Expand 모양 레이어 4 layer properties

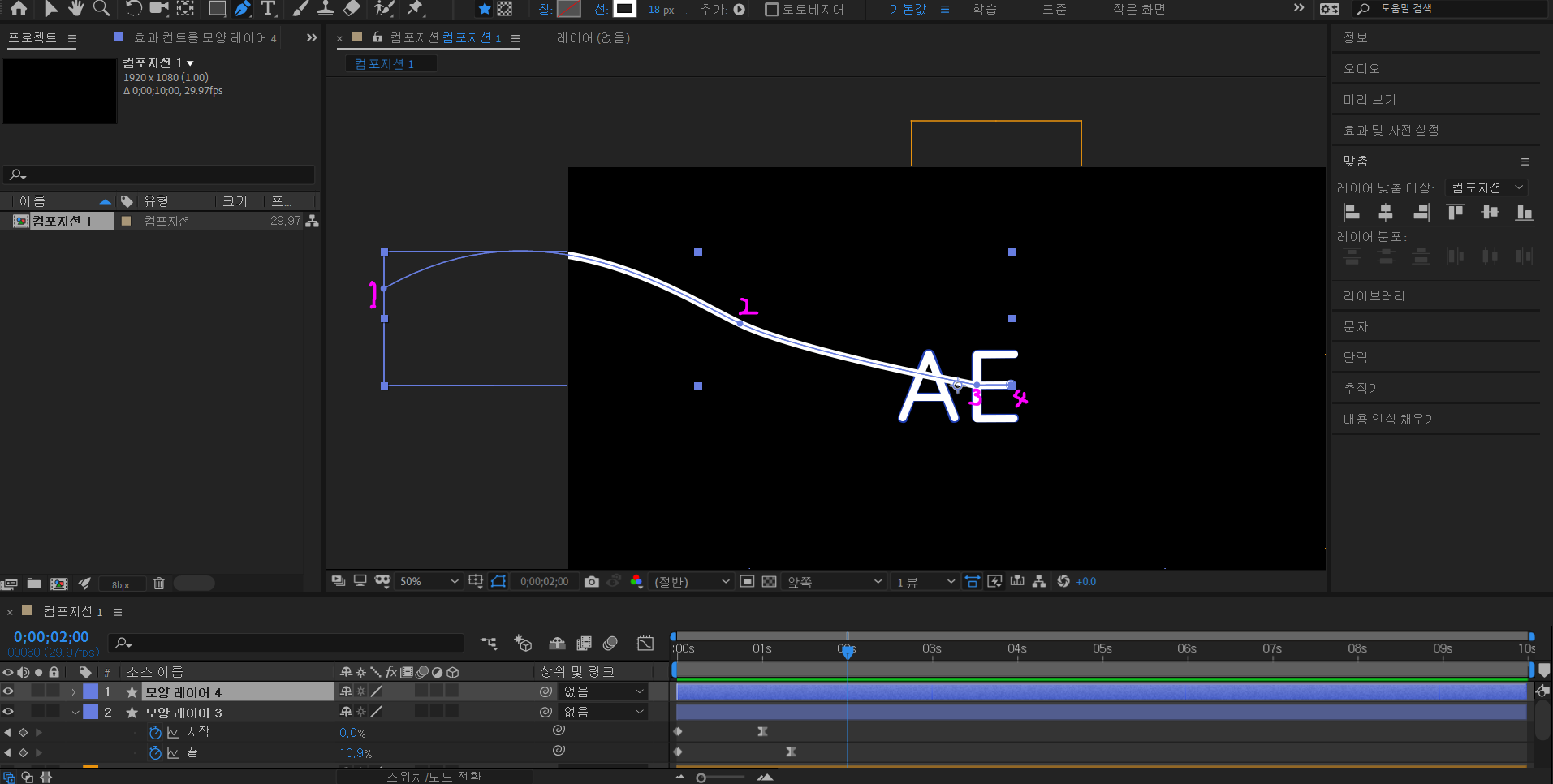74,691
